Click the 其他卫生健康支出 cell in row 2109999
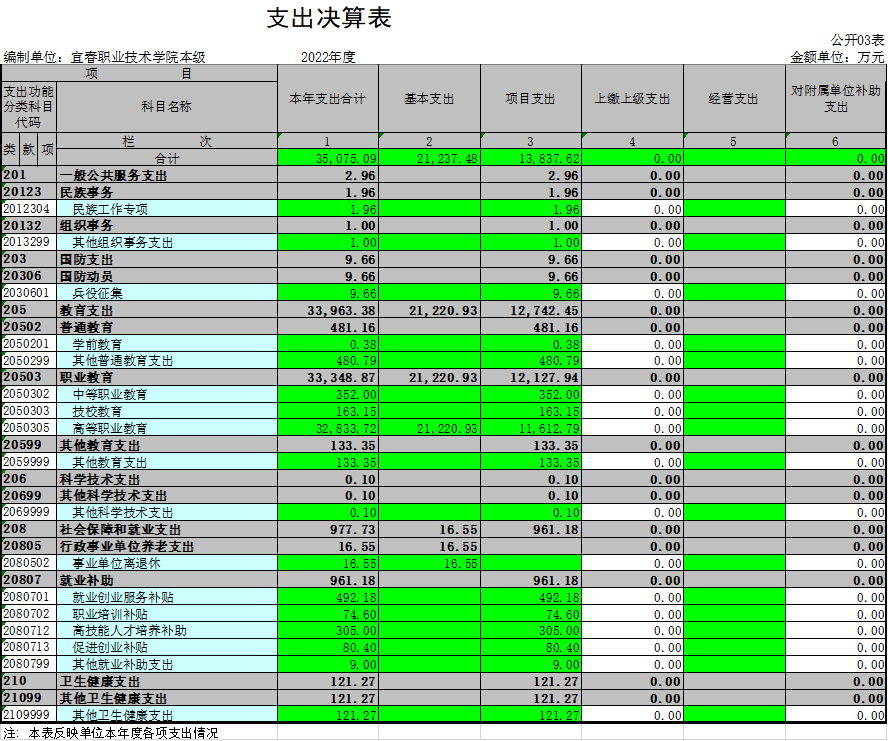 point(166,715)
